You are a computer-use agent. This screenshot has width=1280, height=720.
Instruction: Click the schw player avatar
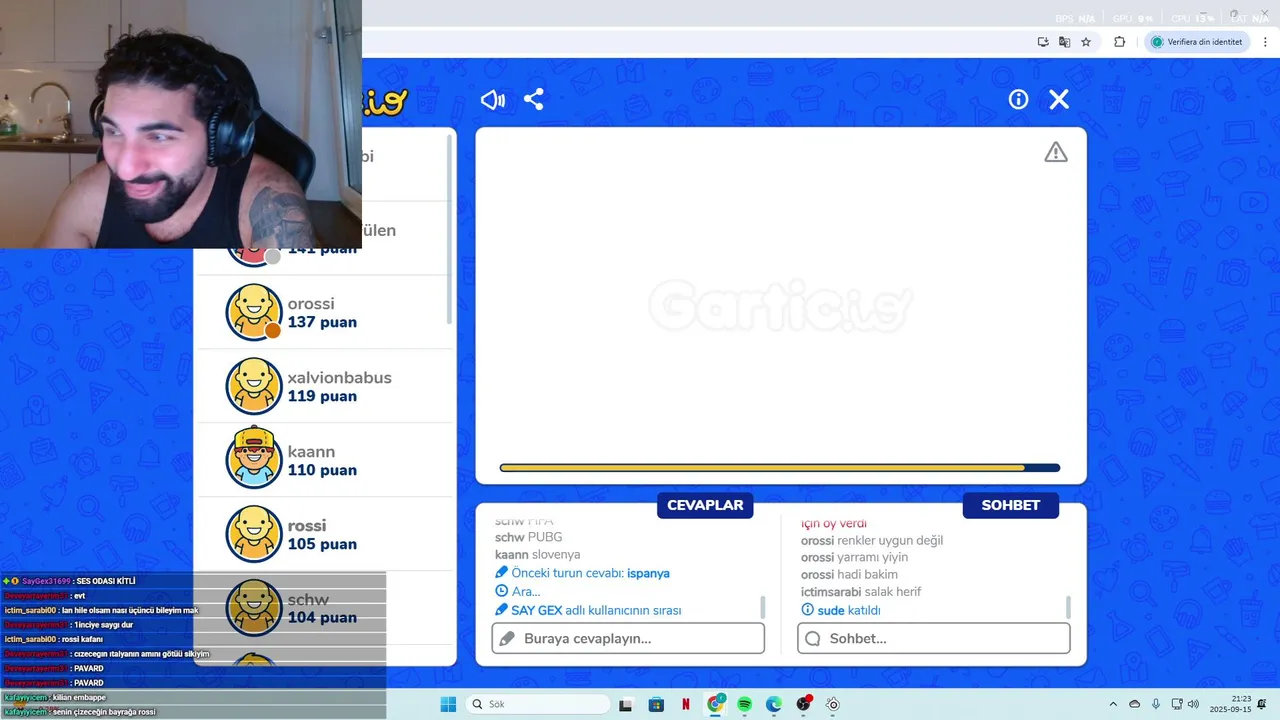[254, 608]
